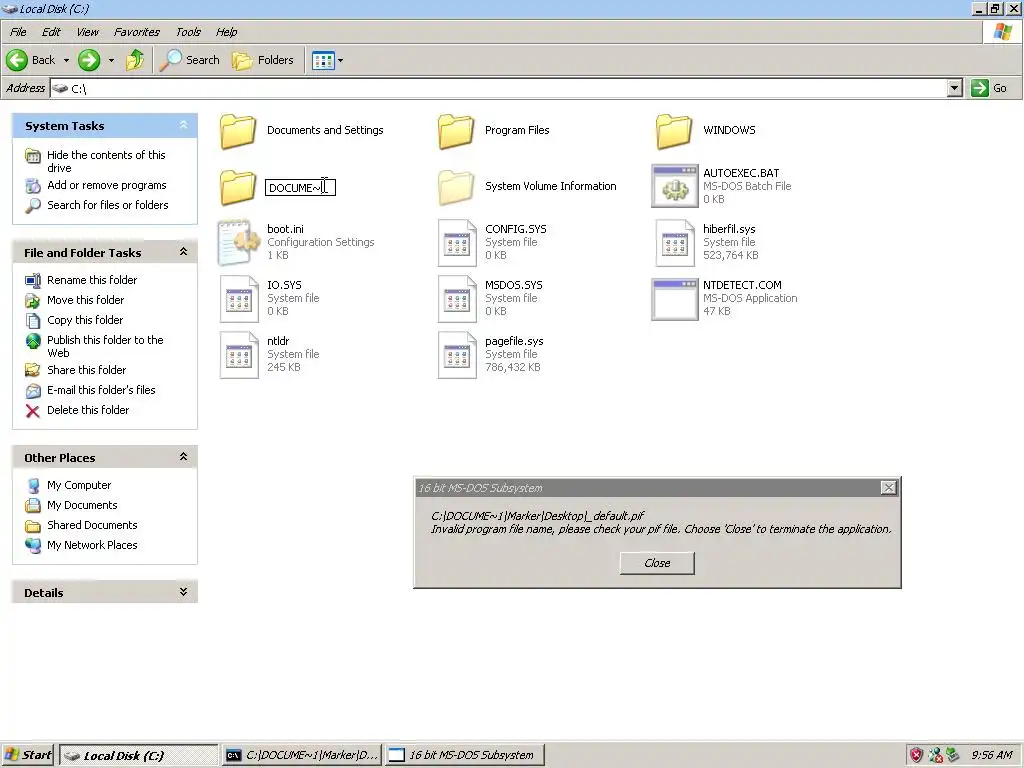The height and width of the screenshot is (768, 1024).
Task: Click Close in the MS-DOS Subsystem dialog
Action: pyautogui.click(x=657, y=563)
